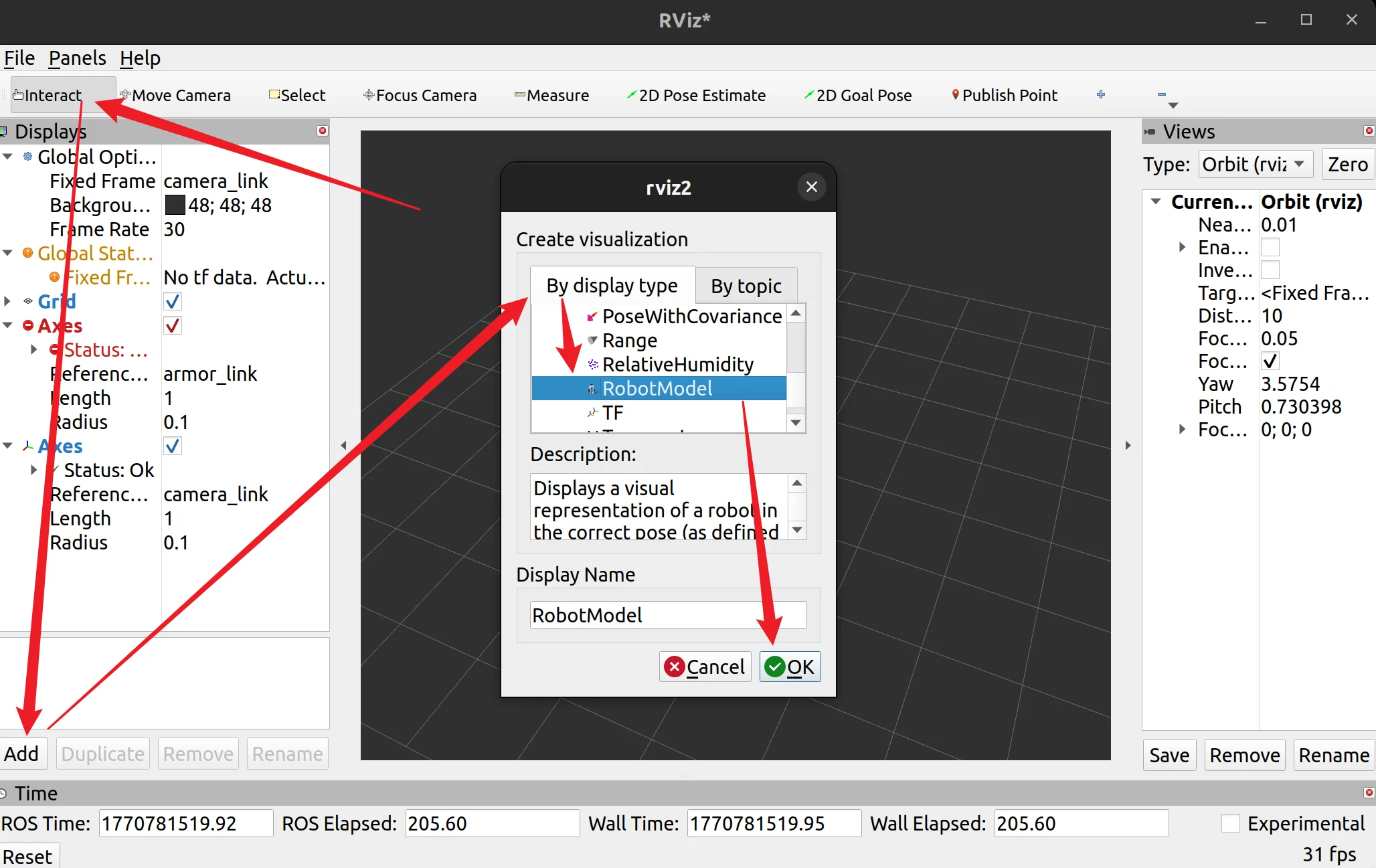The height and width of the screenshot is (868, 1376).
Task: Close the Views panel
Action: point(1369,131)
